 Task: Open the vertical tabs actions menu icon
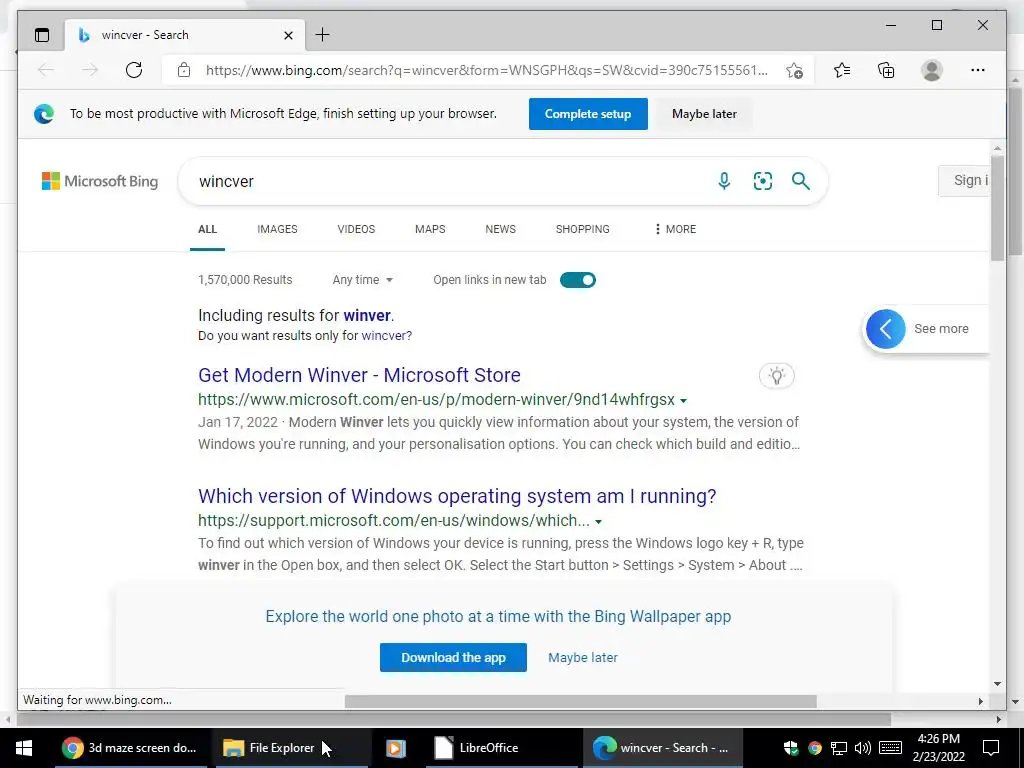[42, 35]
